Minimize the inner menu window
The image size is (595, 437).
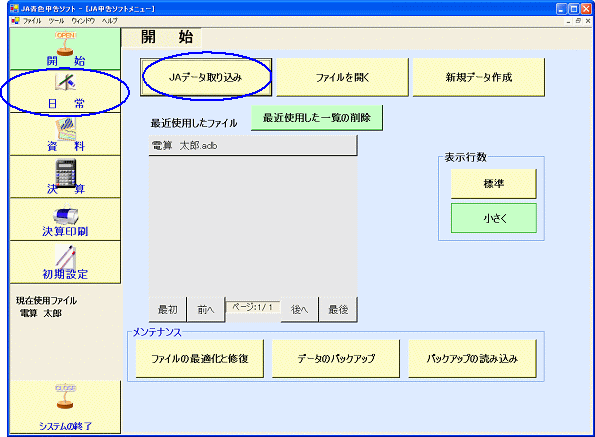point(568,21)
